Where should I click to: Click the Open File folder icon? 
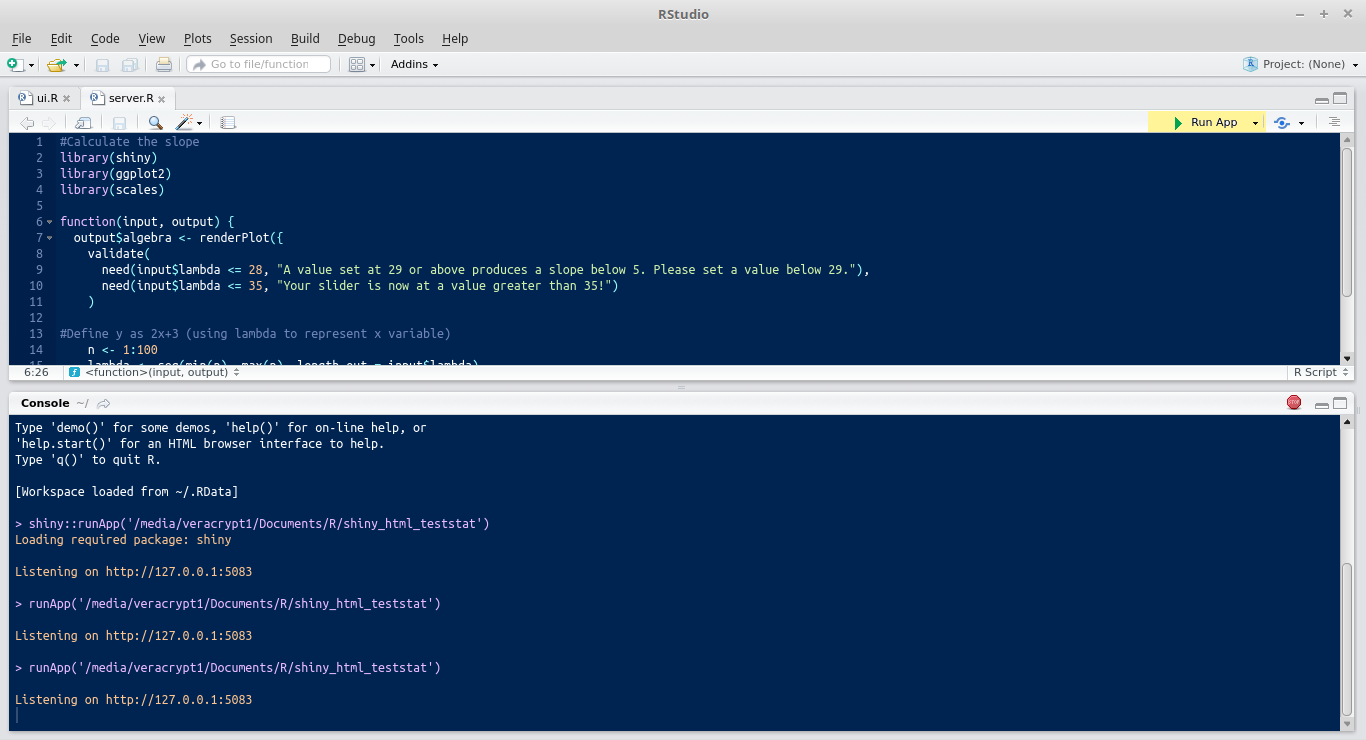click(x=56, y=64)
